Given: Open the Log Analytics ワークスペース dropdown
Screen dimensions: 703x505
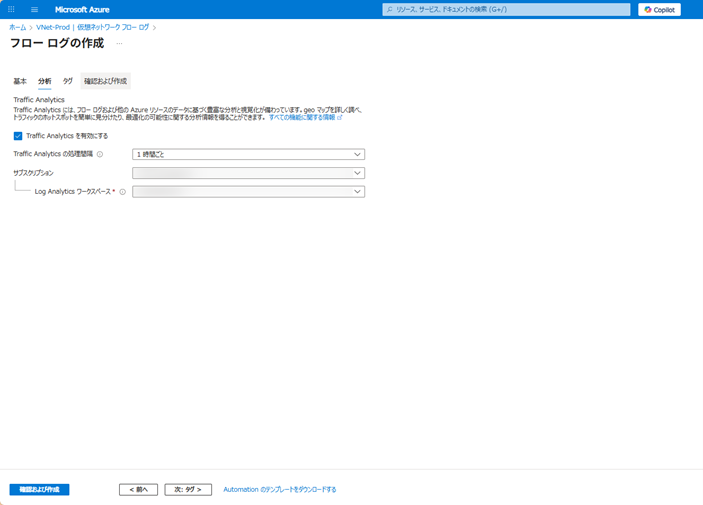Looking at the screenshot, I should click(x=248, y=191).
